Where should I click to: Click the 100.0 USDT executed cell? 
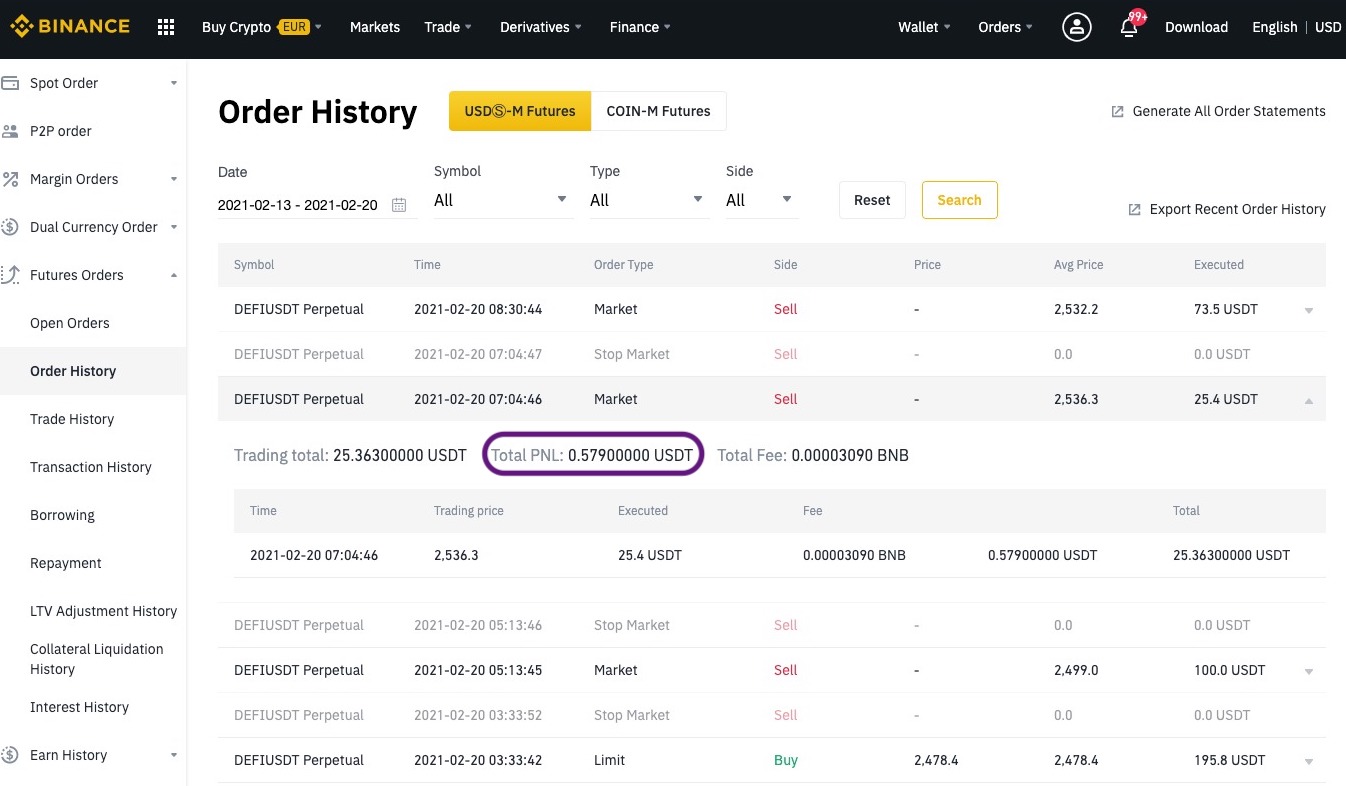(x=1229, y=670)
